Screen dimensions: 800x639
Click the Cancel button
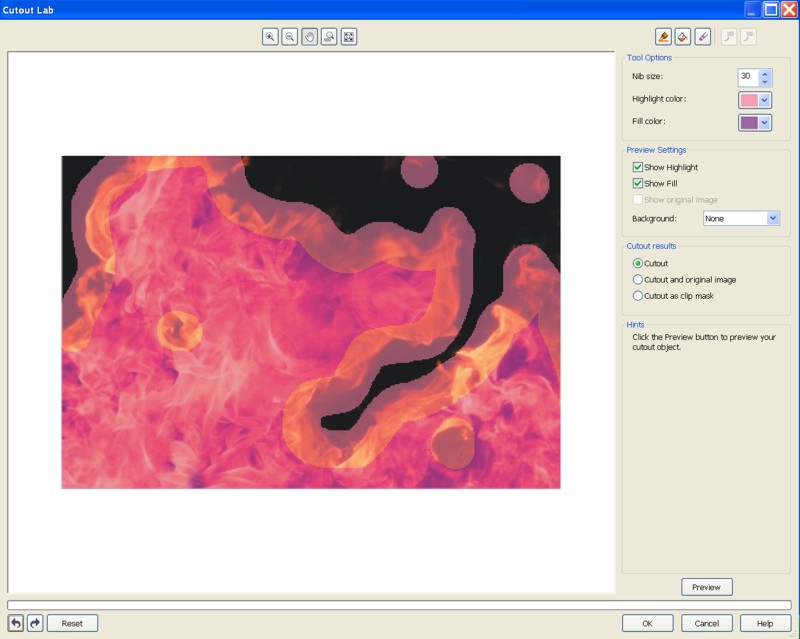tap(707, 623)
